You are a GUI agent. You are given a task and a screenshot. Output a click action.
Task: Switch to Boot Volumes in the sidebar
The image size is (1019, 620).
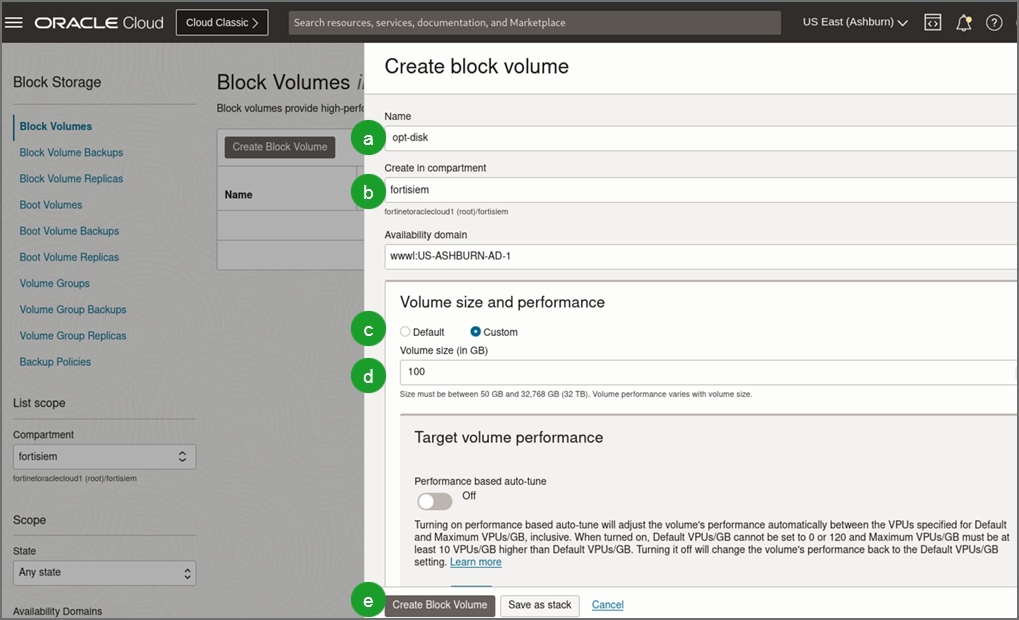pos(50,204)
